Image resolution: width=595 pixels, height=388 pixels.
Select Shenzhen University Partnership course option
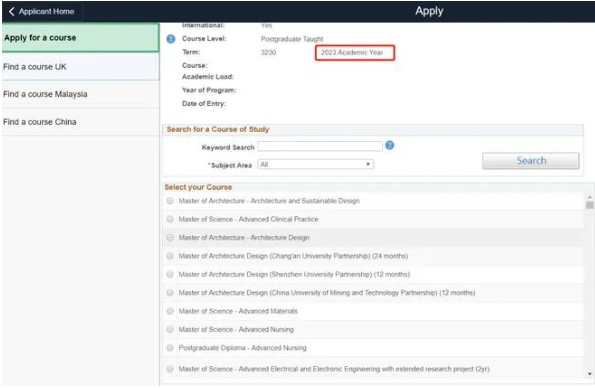(x=170, y=274)
